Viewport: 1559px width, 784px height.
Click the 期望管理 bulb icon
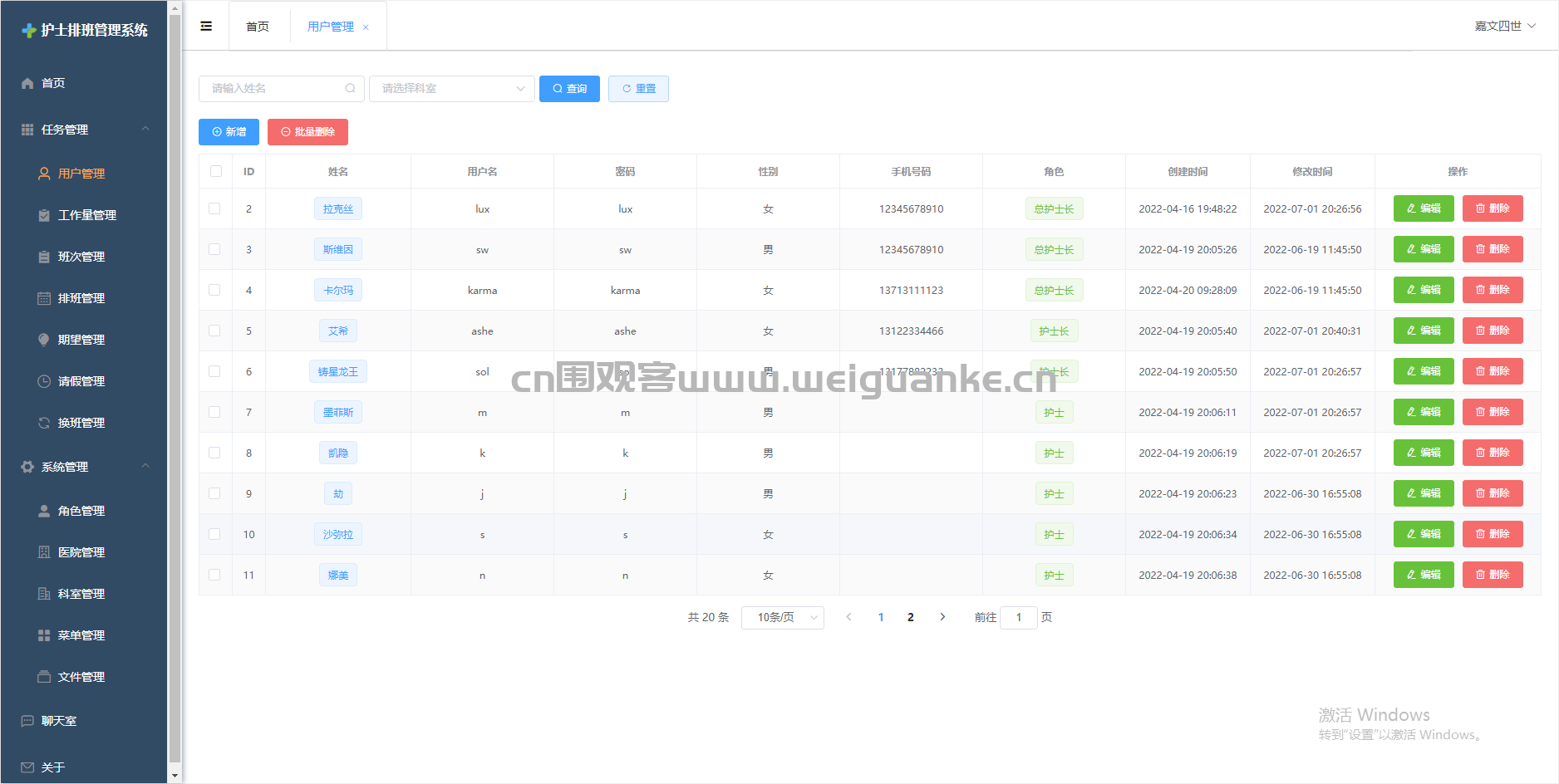[x=44, y=340]
